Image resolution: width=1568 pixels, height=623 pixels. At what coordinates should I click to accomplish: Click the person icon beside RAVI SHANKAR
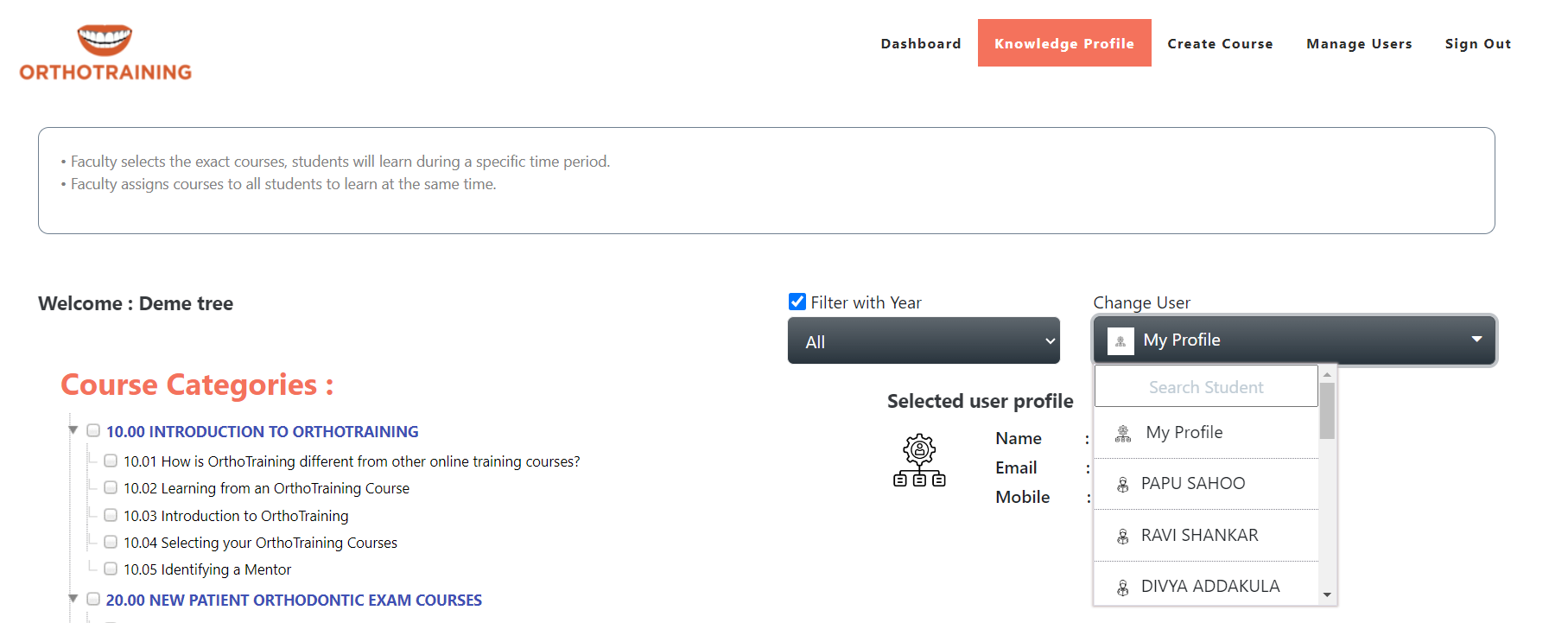pos(1123,537)
